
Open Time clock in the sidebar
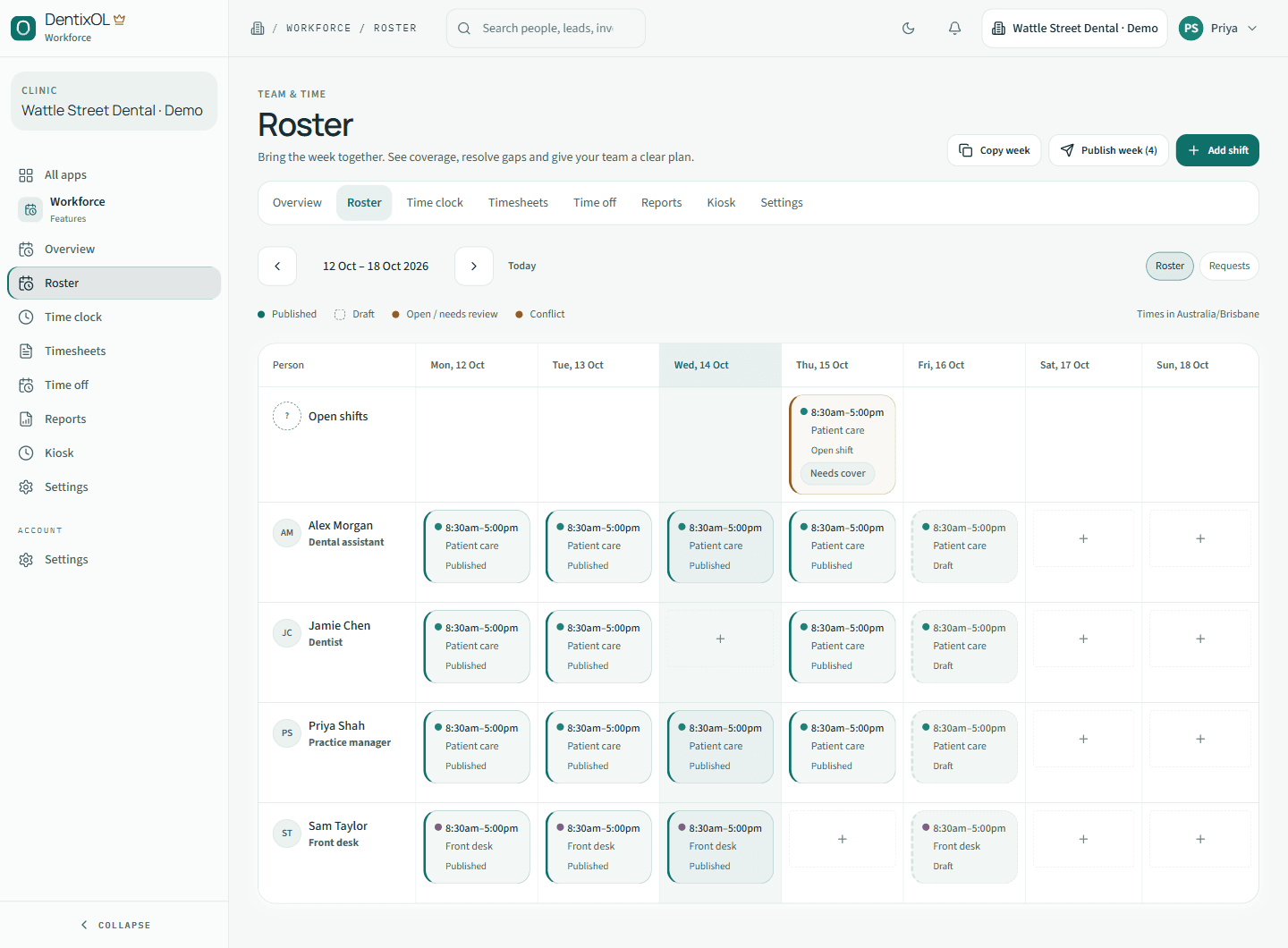pyautogui.click(x=114, y=317)
